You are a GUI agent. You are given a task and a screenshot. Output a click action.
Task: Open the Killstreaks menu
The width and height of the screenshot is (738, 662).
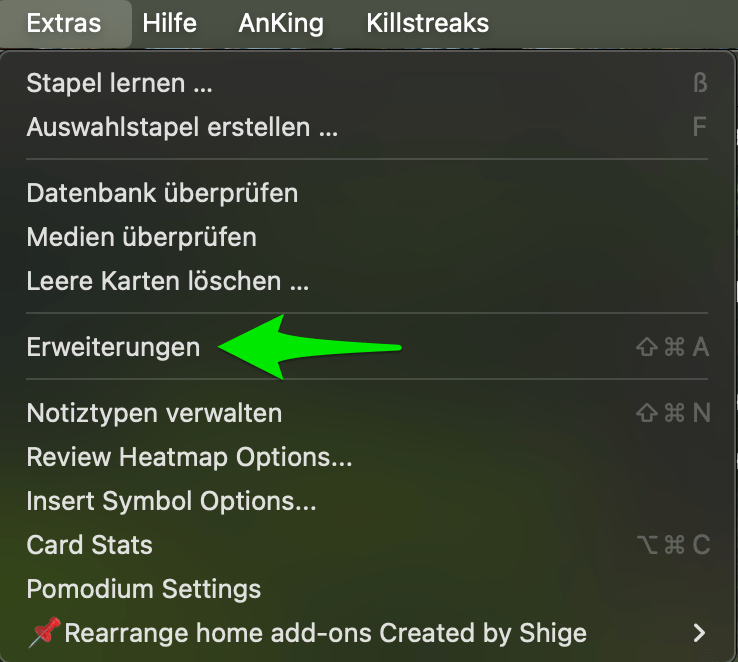coord(427,22)
